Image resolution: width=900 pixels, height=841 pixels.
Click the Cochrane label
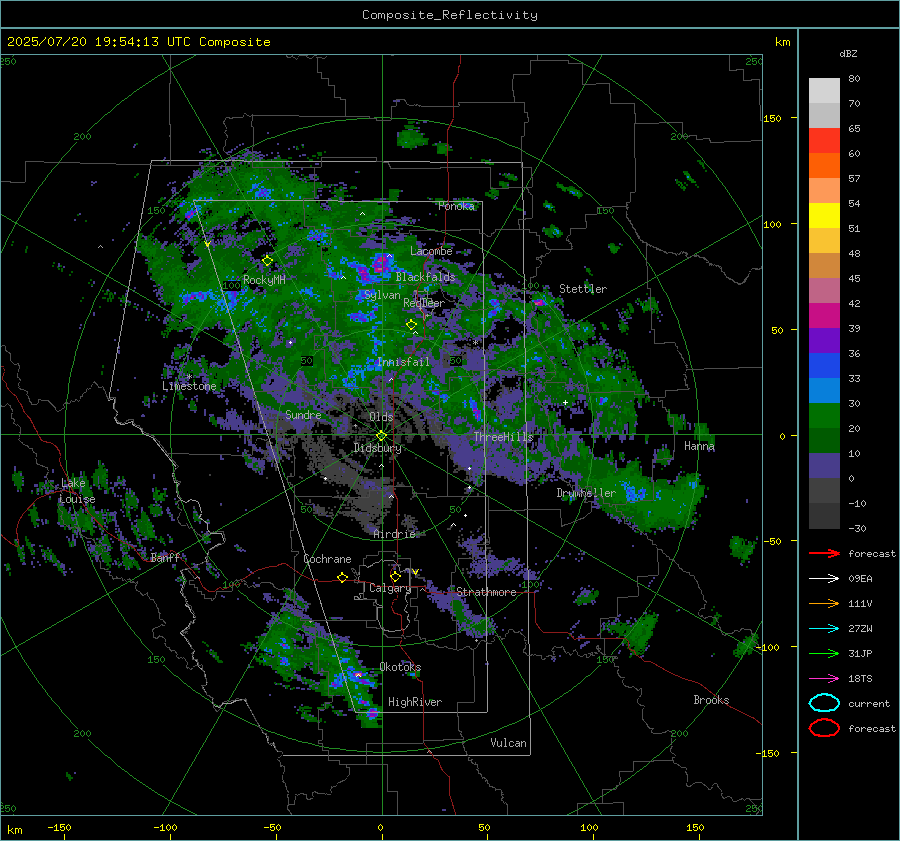(x=327, y=559)
